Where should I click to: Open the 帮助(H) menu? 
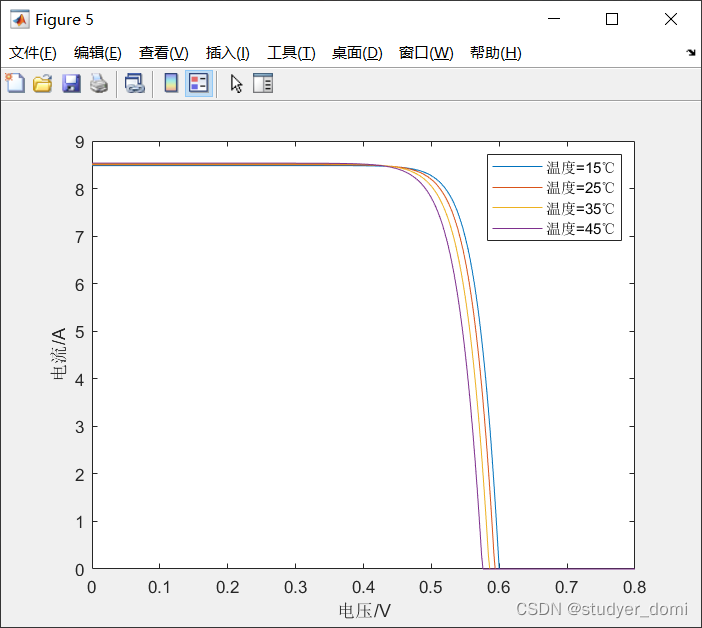496,53
